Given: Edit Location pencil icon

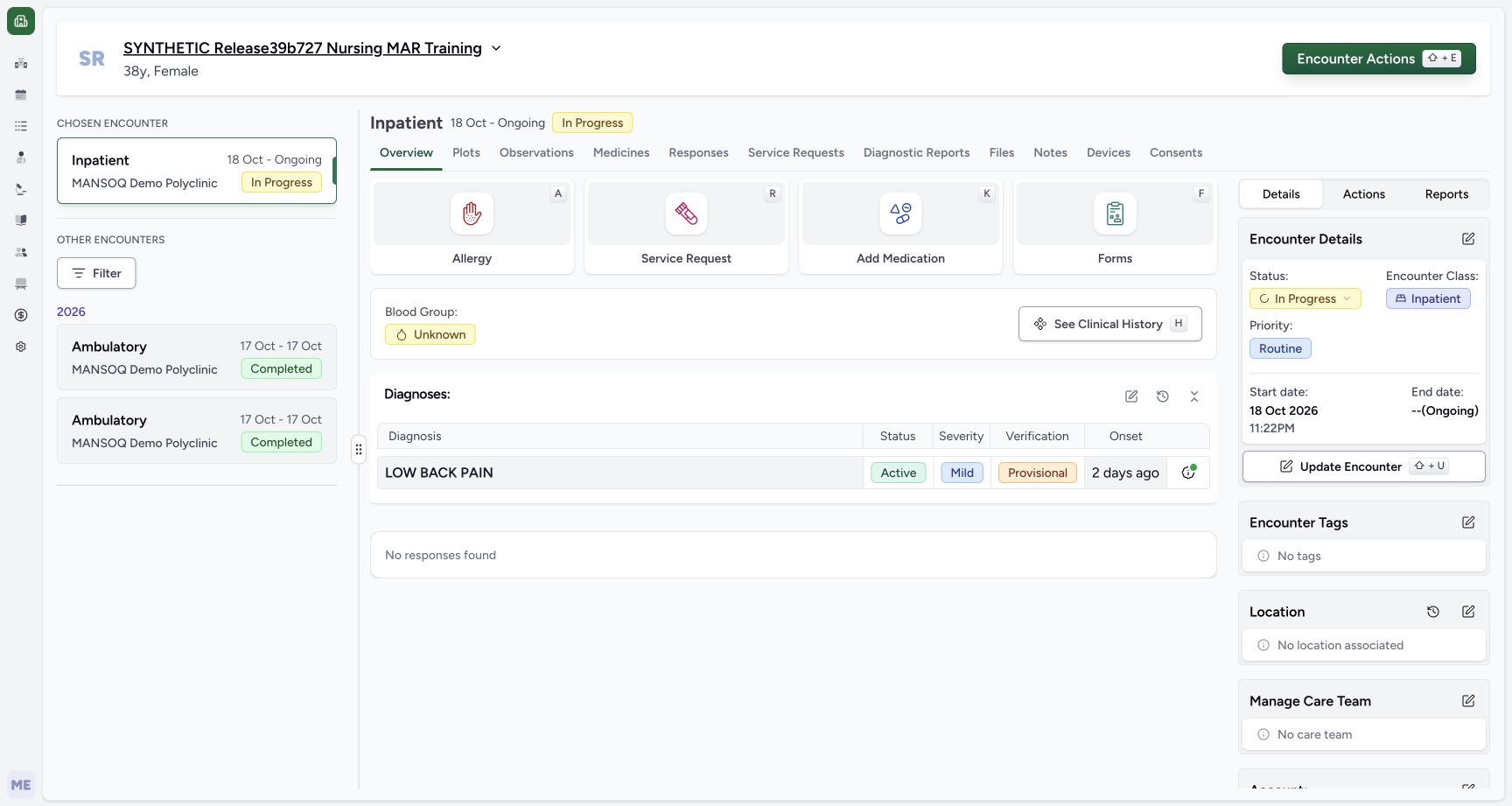Looking at the screenshot, I should [x=1468, y=612].
